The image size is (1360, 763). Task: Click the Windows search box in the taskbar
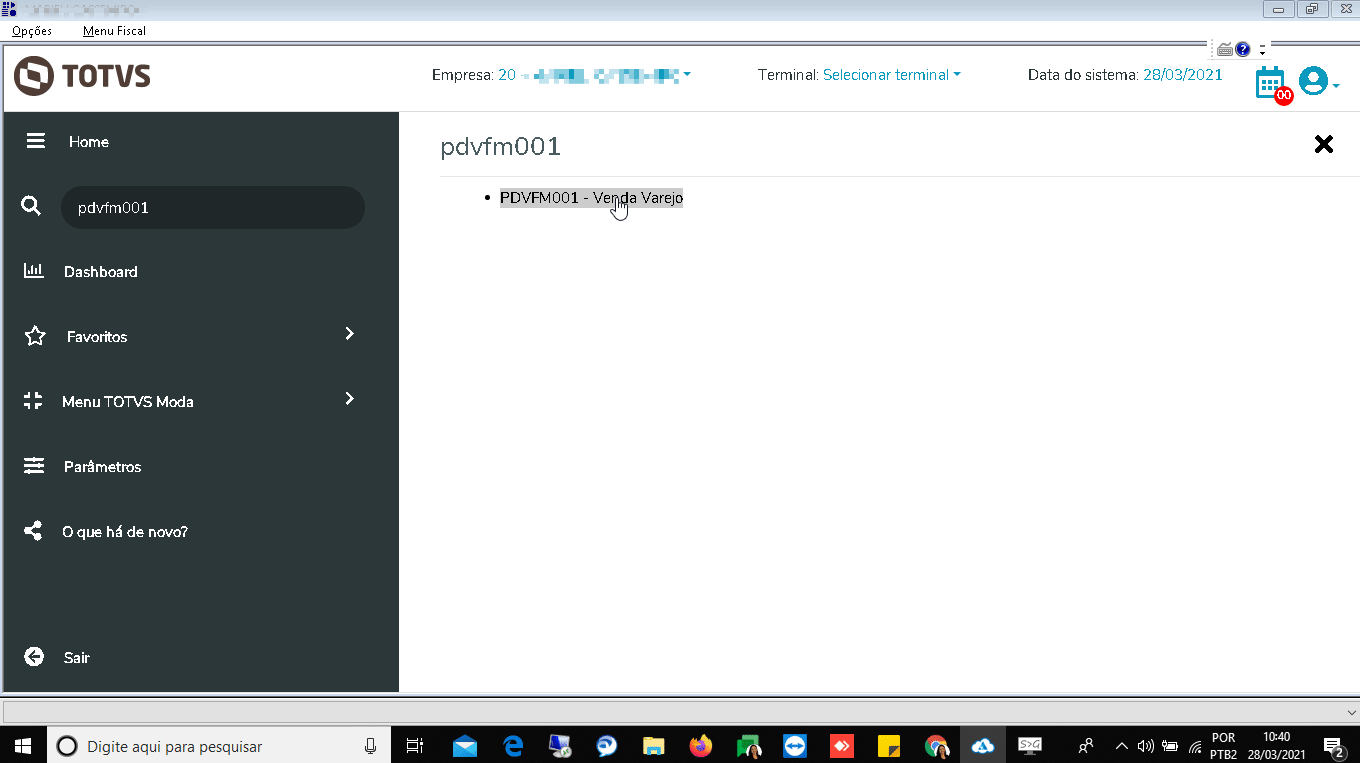coord(219,746)
